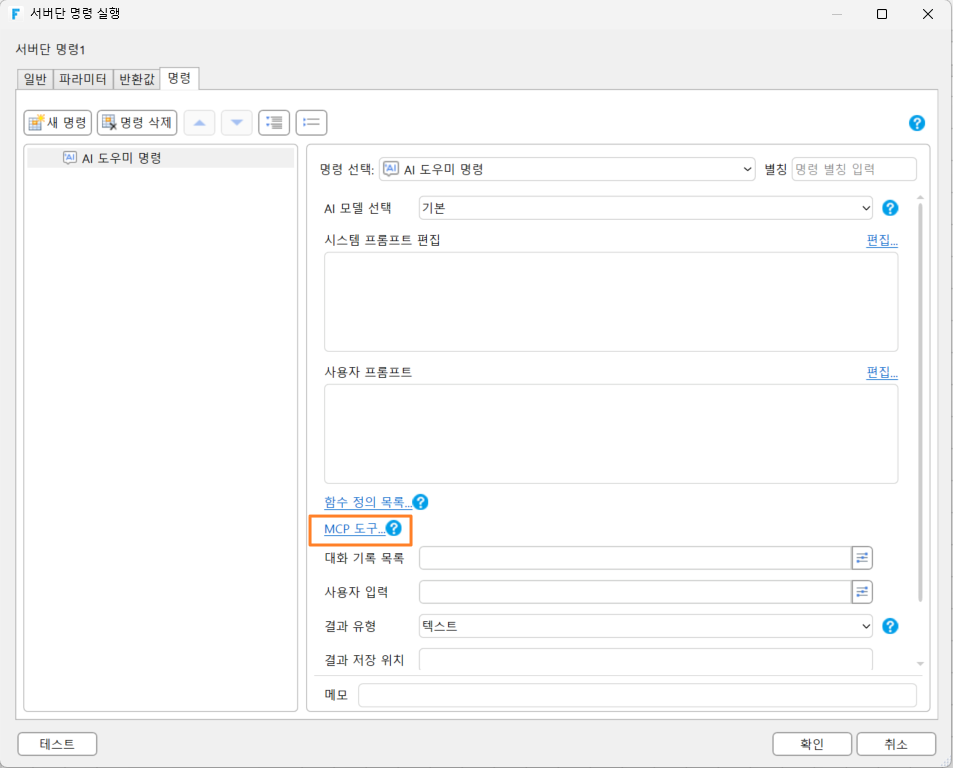Move command up with the up arrow
This screenshot has height=768, width=953.
(199, 123)
